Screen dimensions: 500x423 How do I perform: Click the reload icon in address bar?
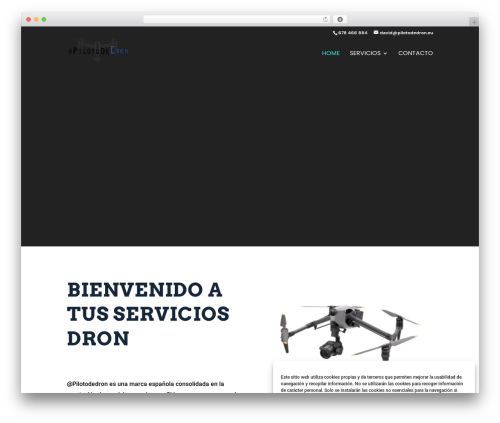(325, 20)
